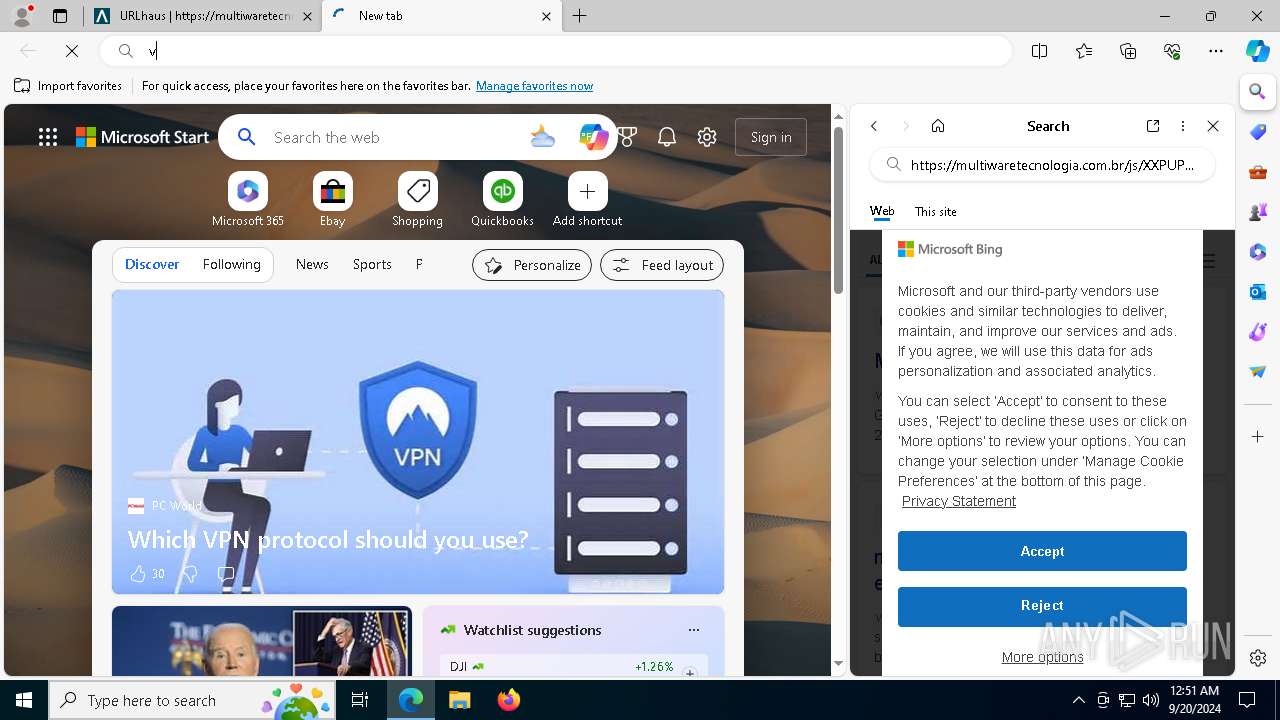Toggle split screen view
This screenshot has width=1280, height=720.
click(x=1039, y=51)
